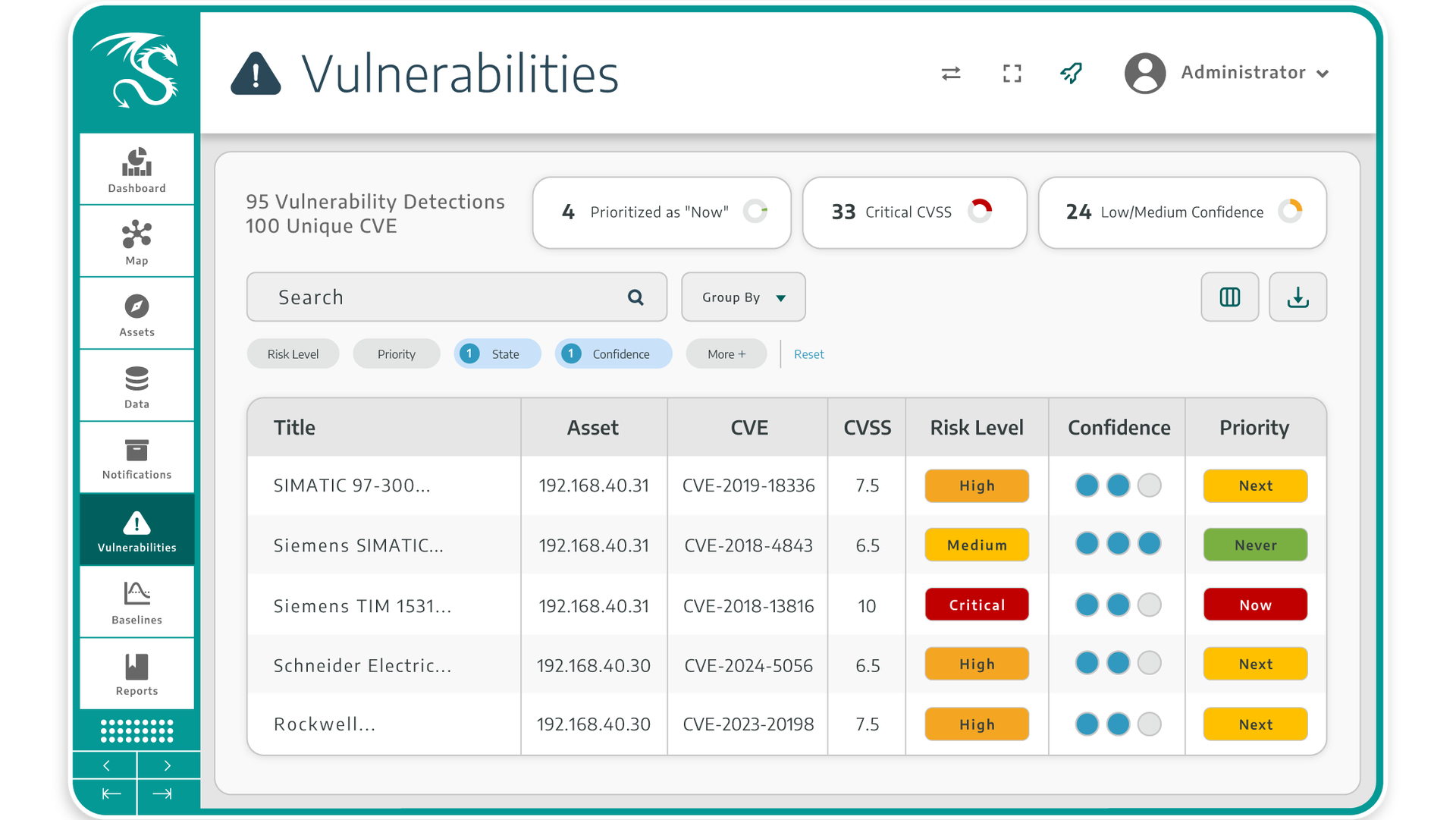The width and height of the screenshot is (1456, 820).
Task: Open the Map view
Action: pyautogui.click(x=136, y=241)
